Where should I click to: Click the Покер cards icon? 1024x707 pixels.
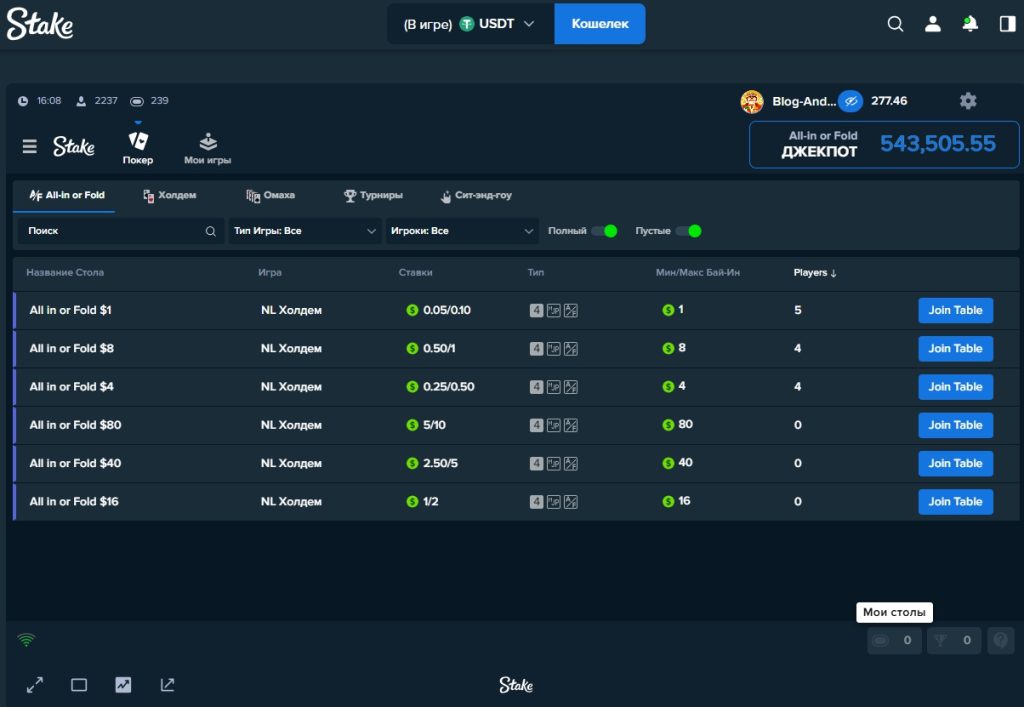138,142
